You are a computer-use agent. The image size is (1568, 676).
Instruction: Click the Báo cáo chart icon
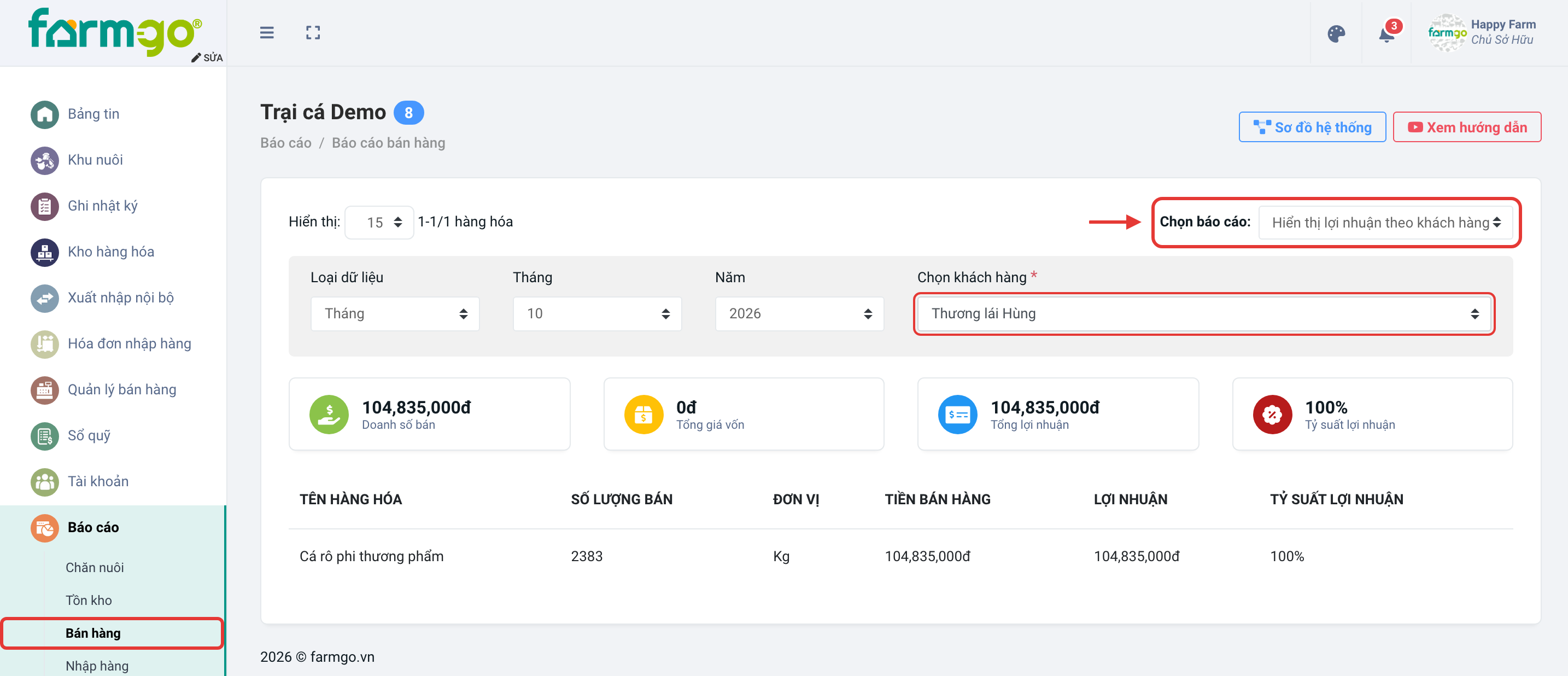(x=44, y=528)
